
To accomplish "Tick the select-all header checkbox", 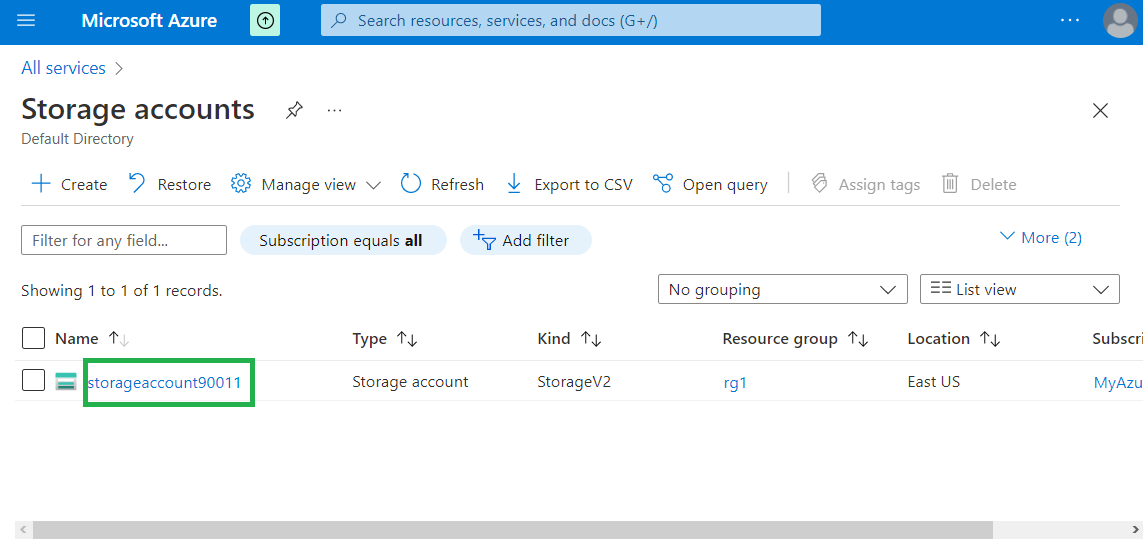I will point(34,338).
